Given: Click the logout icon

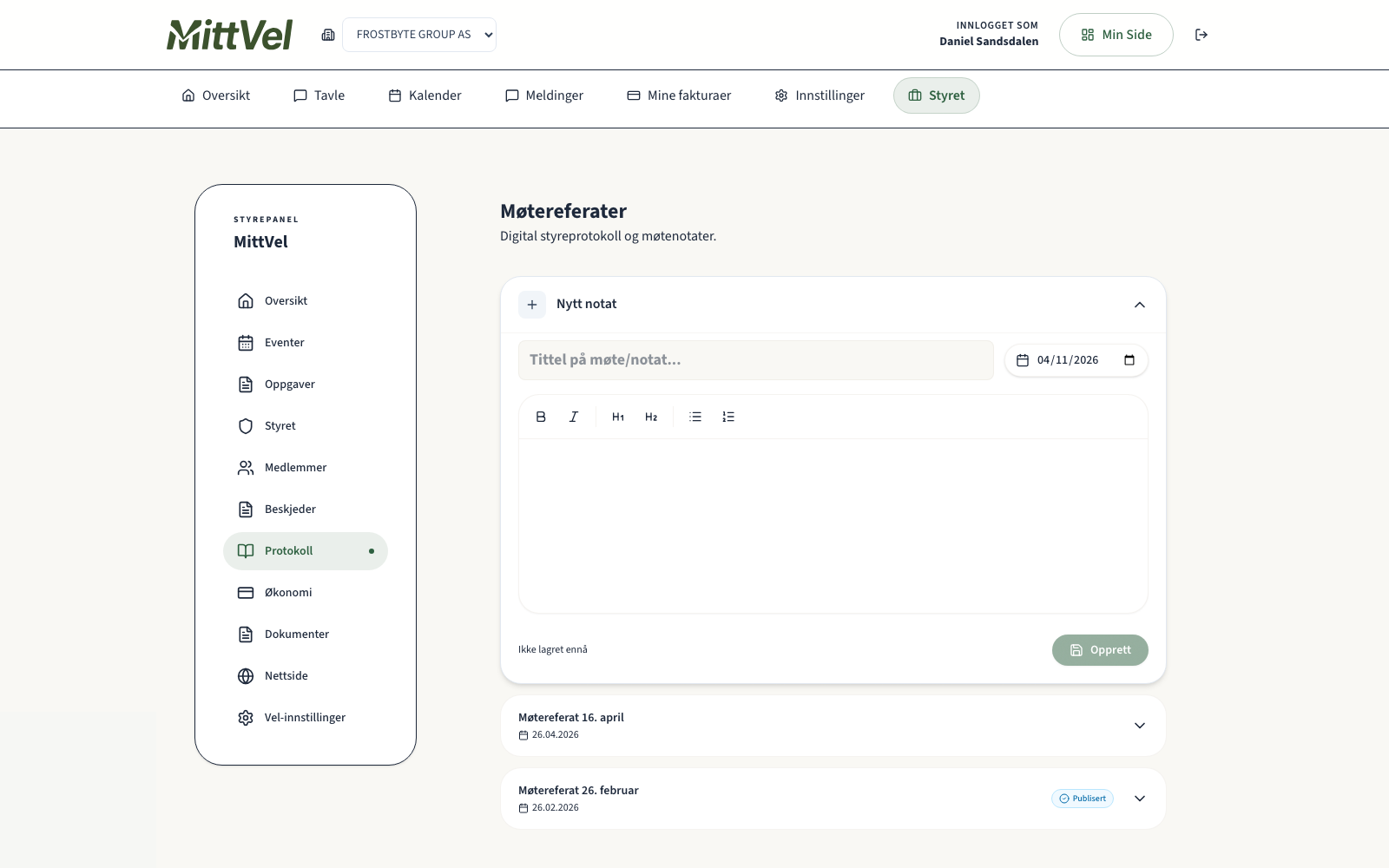Looking at the screenshot, I should pos(1201,35).
